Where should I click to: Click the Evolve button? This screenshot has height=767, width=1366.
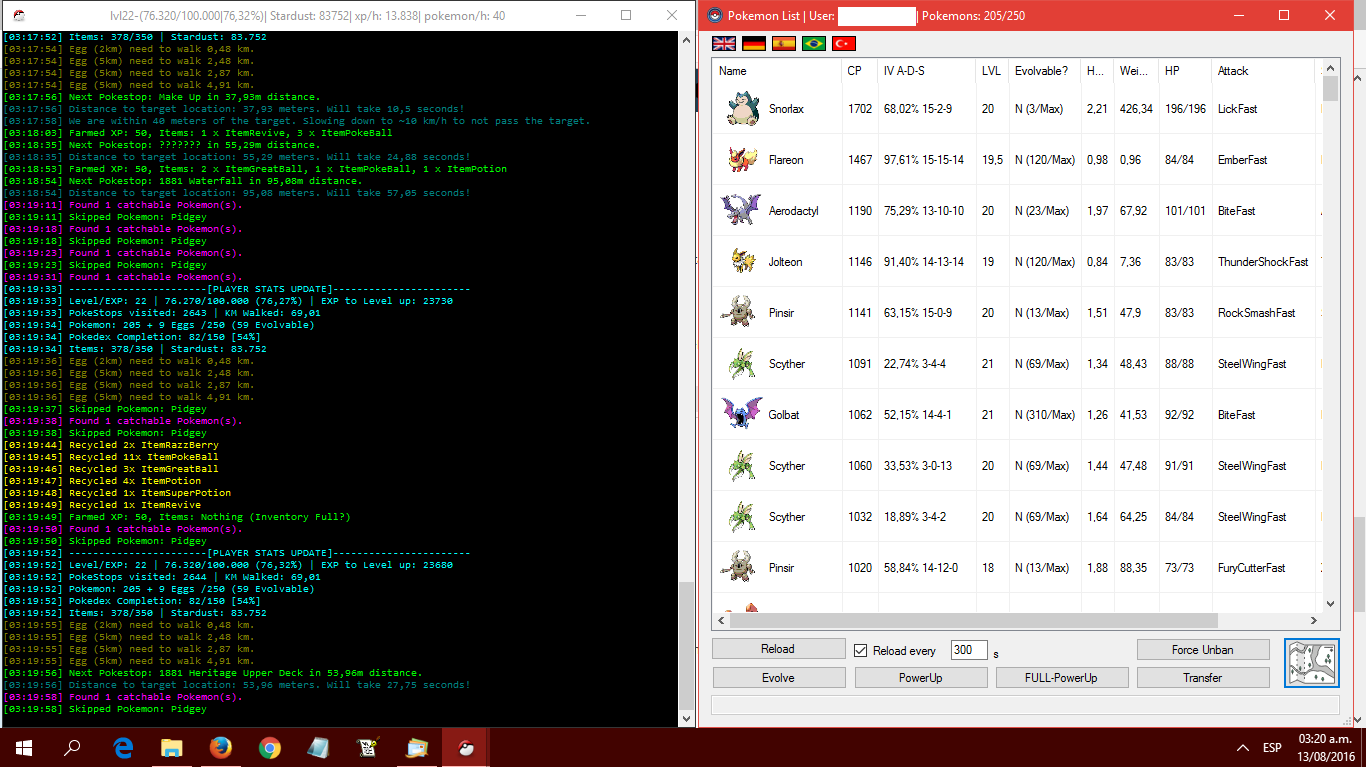778,677
